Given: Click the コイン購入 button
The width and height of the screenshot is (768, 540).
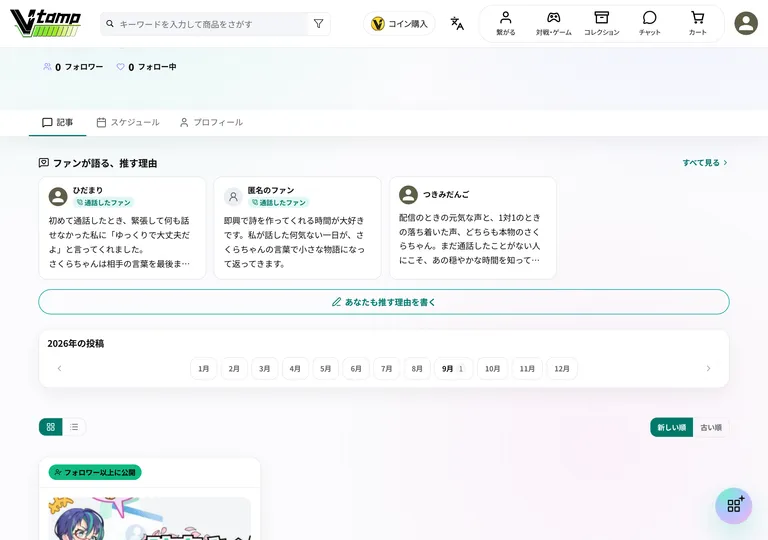Looking at the screenshot, I should click(x=399, y=24).
